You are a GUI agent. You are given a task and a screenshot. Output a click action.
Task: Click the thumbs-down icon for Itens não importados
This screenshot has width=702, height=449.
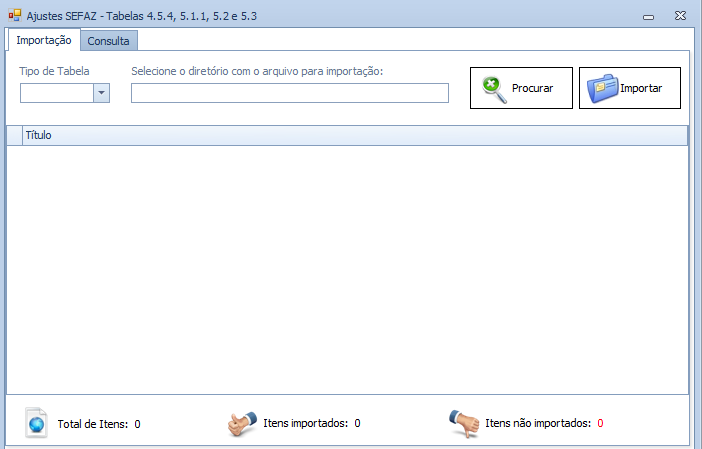pyautogui.click(x=464, y=423)
